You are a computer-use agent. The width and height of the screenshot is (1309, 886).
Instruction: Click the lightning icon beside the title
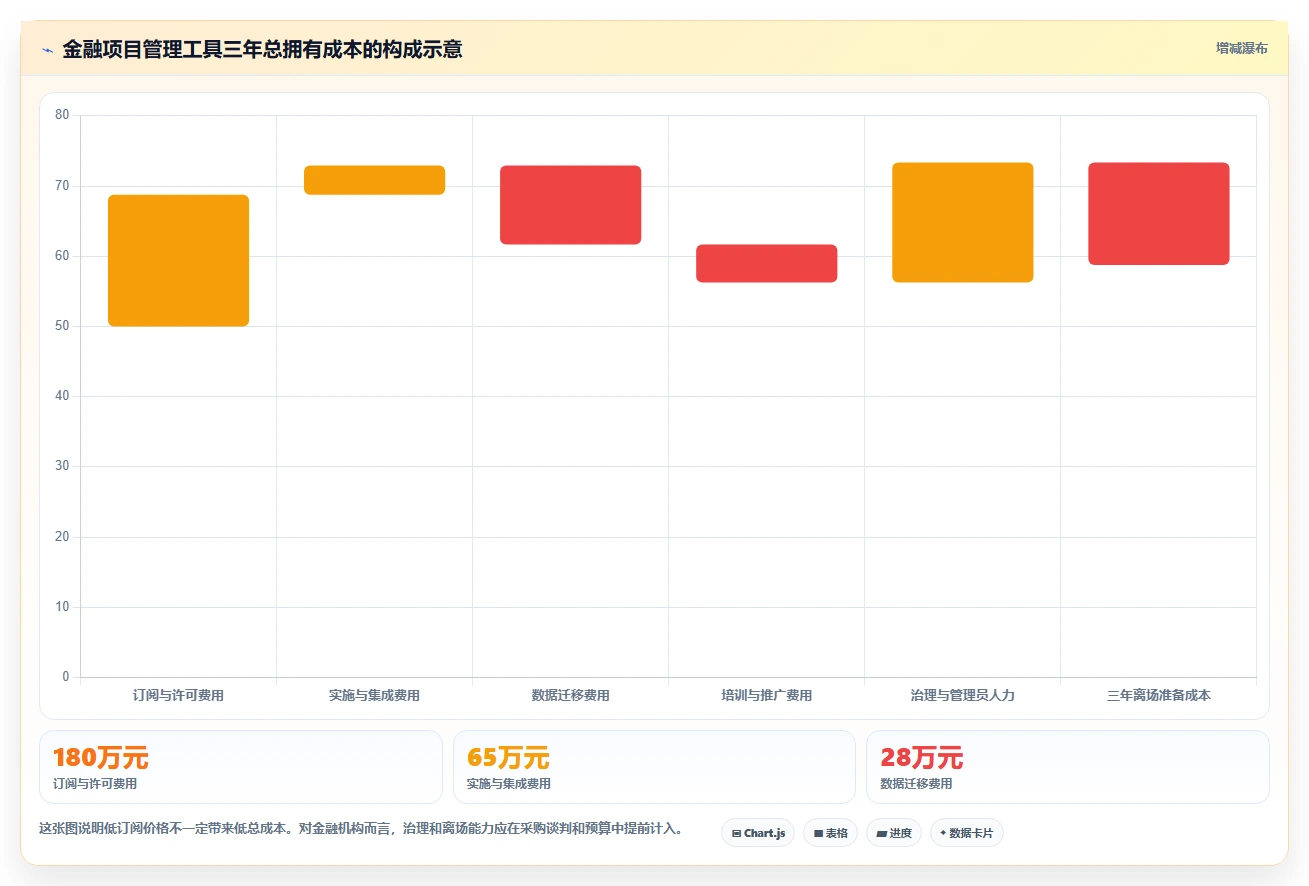click(x=48, y=50)
